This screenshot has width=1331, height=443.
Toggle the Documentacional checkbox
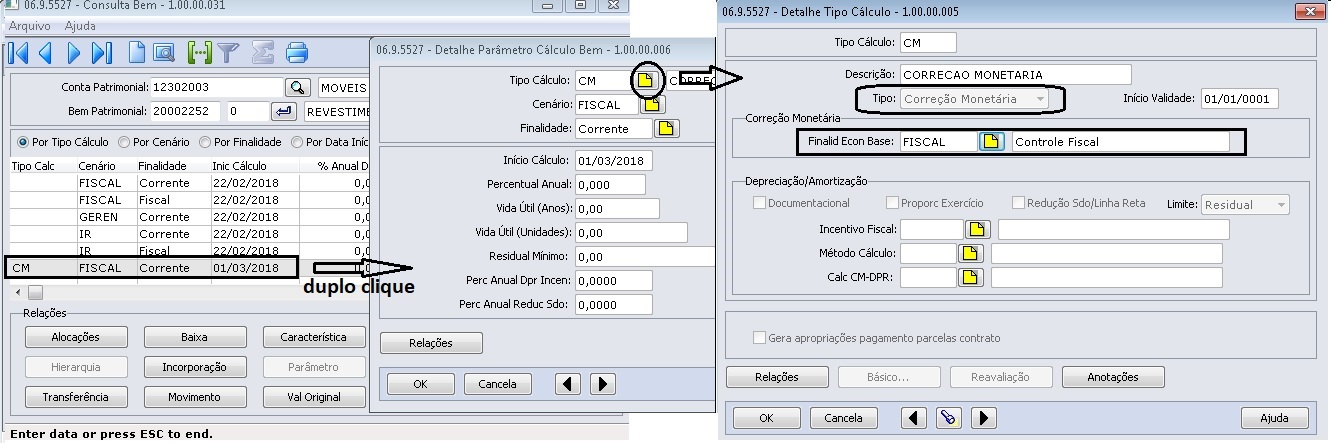coord(759,203)
